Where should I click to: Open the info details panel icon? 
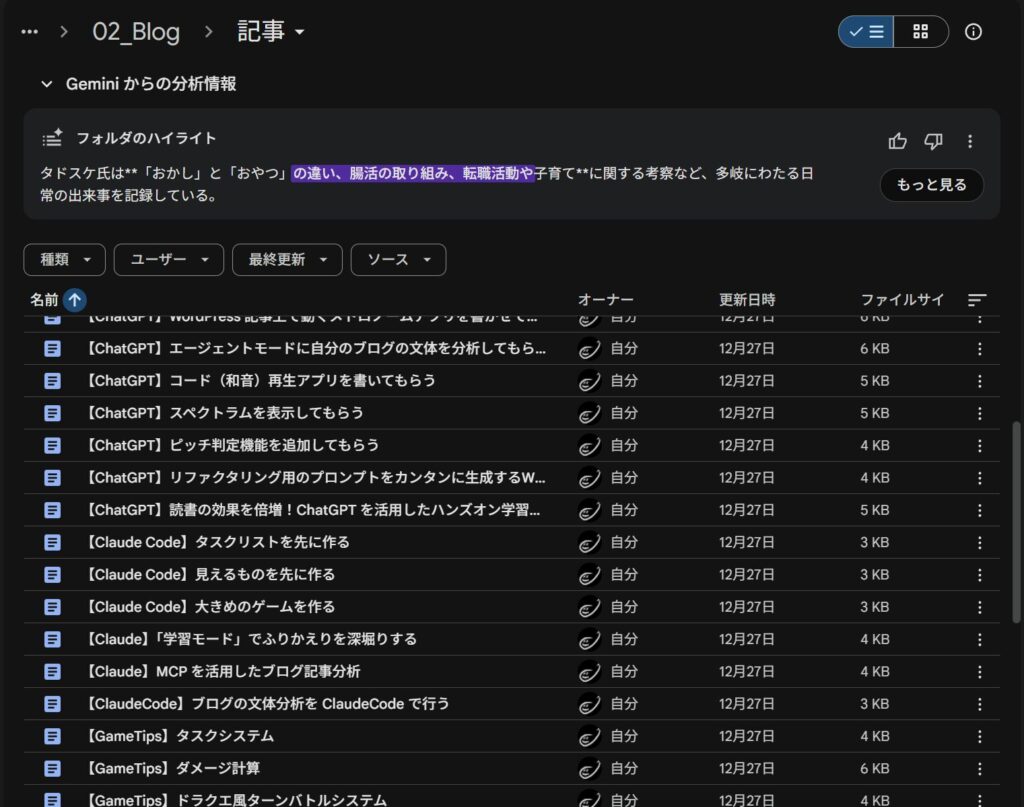(973, 32)
